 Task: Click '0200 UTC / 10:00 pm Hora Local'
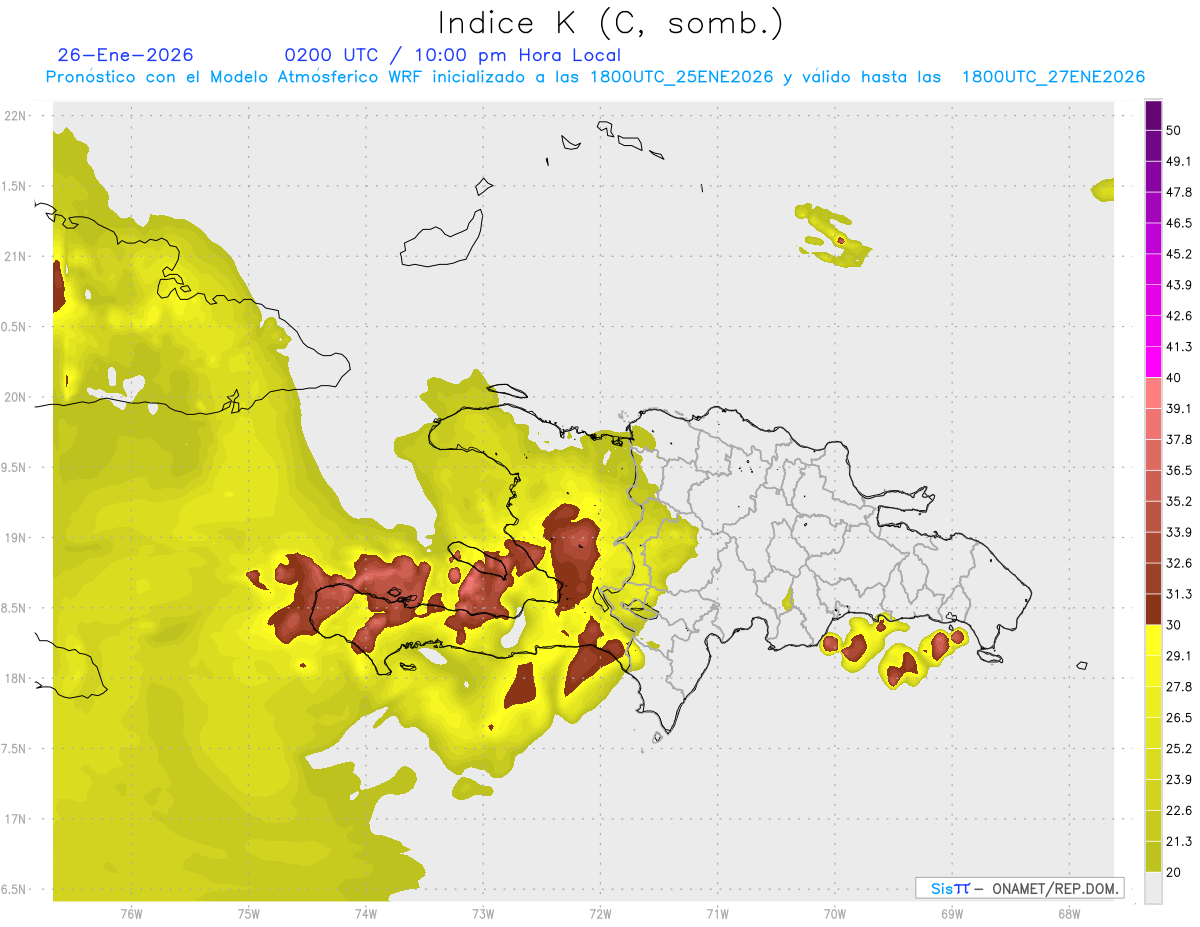(x=453, y=55)
